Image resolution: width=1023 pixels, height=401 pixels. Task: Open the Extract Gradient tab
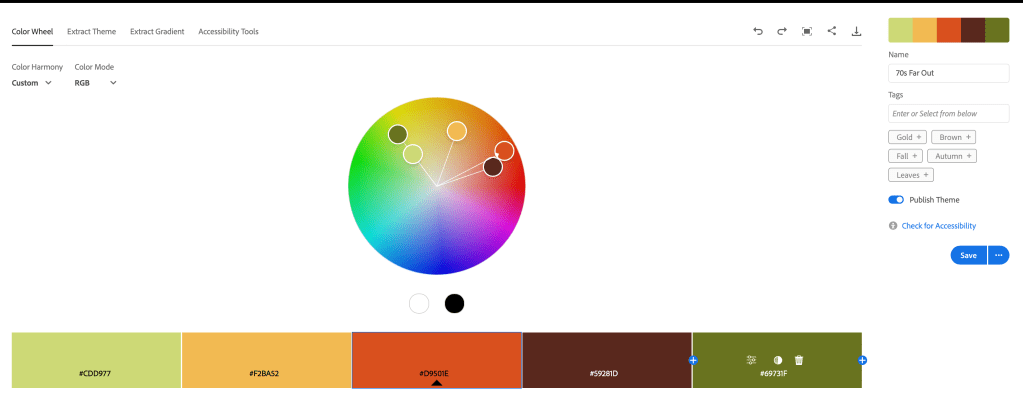coord(157,31)
